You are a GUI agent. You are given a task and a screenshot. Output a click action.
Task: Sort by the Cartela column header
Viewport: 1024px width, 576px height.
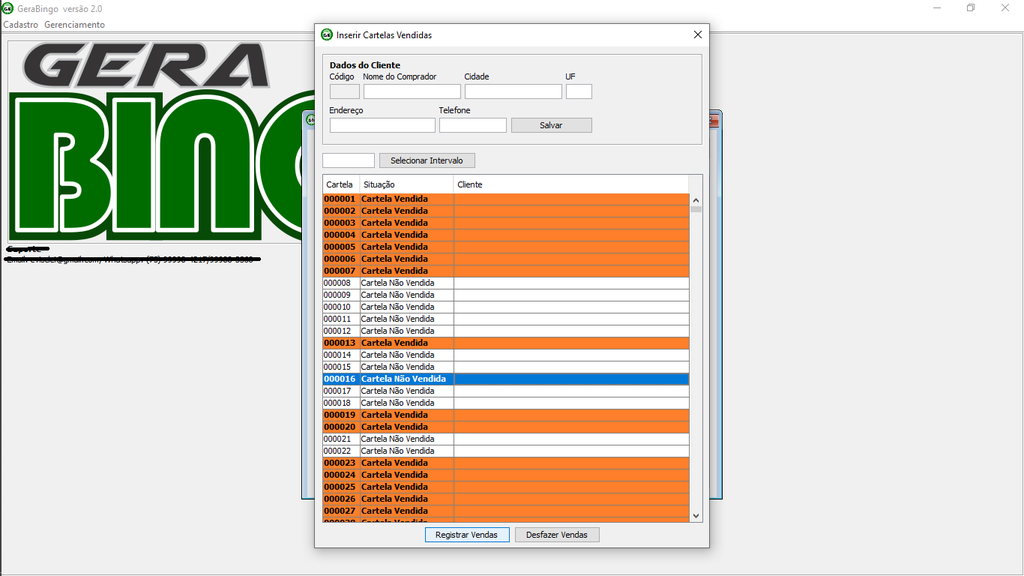click(x=340, y=185)
